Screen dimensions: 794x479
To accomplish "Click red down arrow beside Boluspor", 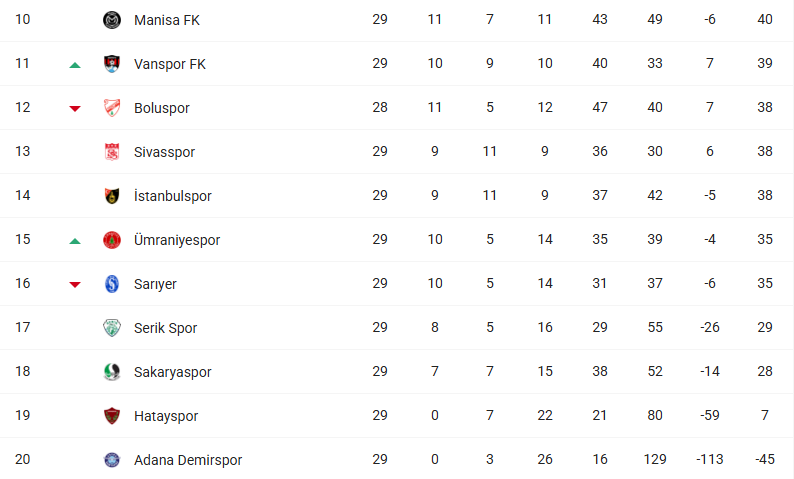I will tap(75, 109).
